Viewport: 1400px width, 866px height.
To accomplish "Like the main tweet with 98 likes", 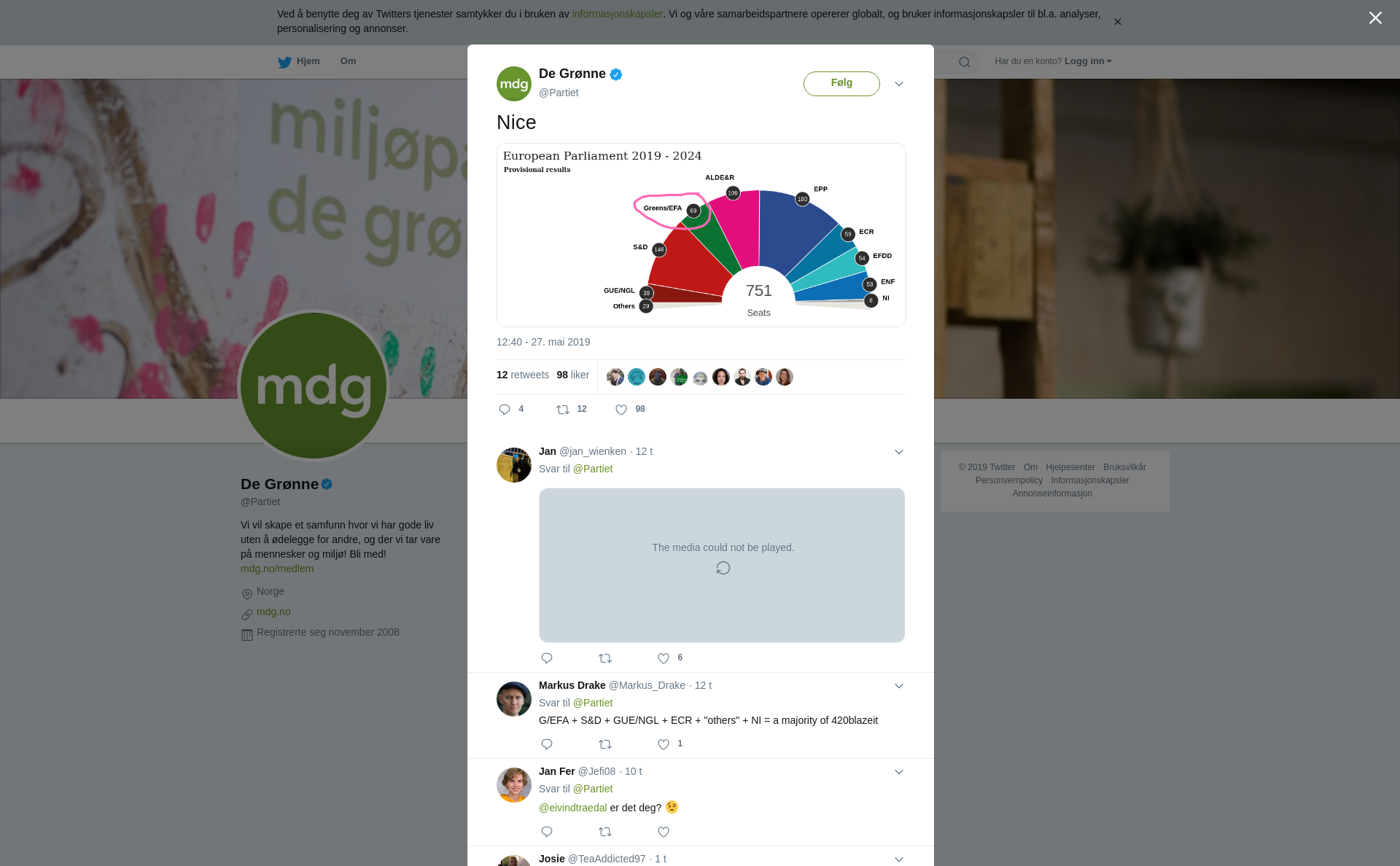I will 621,410.
